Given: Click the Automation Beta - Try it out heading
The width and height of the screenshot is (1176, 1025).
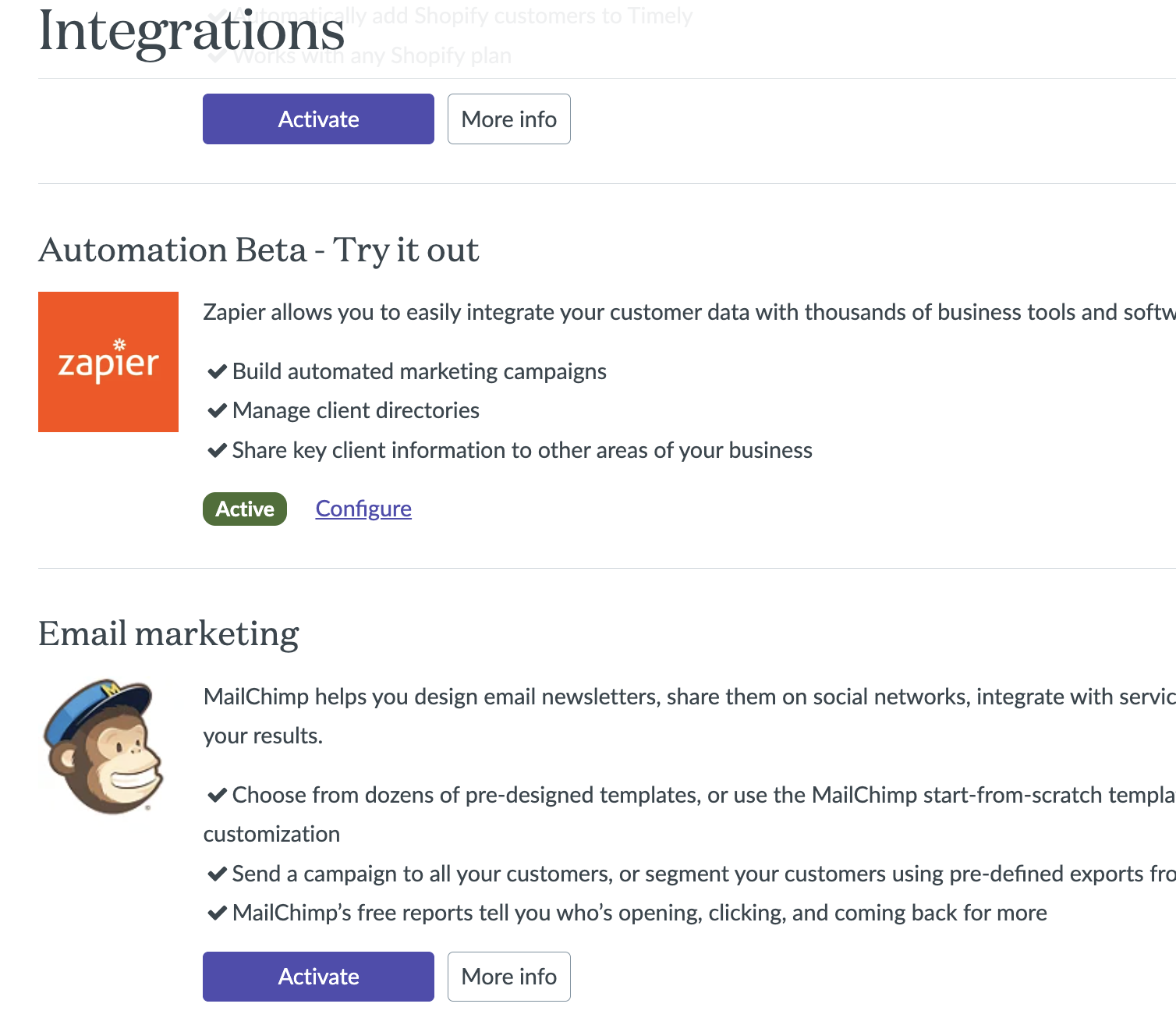Looking at the screenshot, I should point(259,250).
